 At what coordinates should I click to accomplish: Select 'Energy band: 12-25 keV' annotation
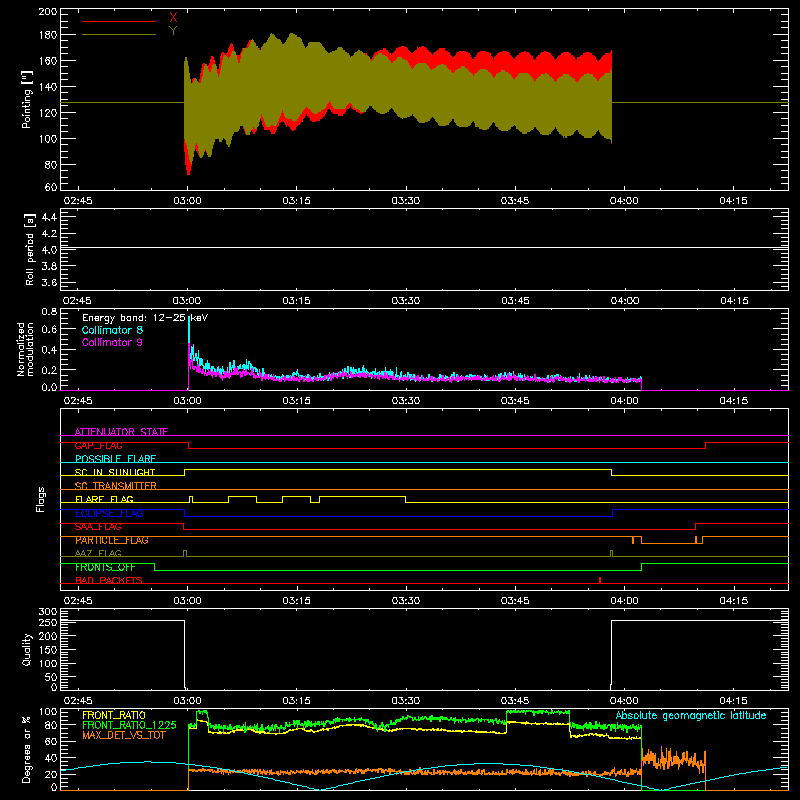[145, 318]
